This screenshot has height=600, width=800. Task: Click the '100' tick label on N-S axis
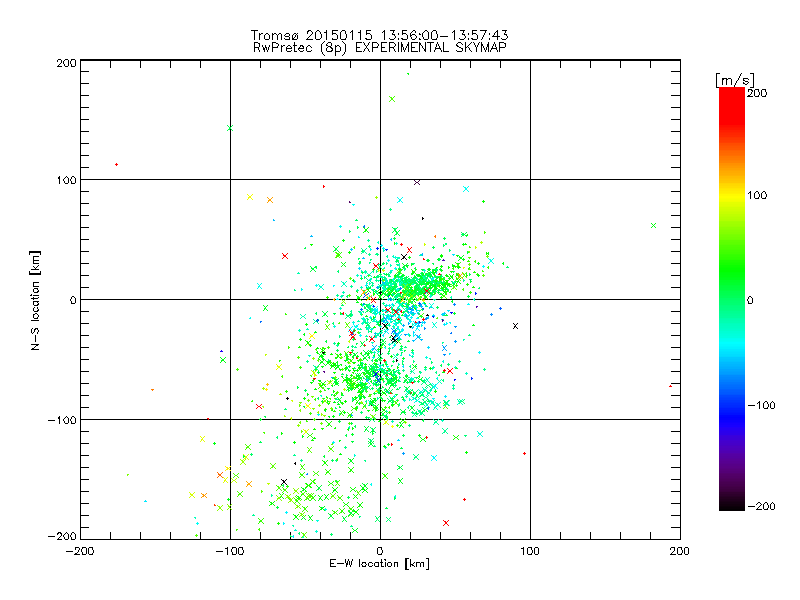66,180
